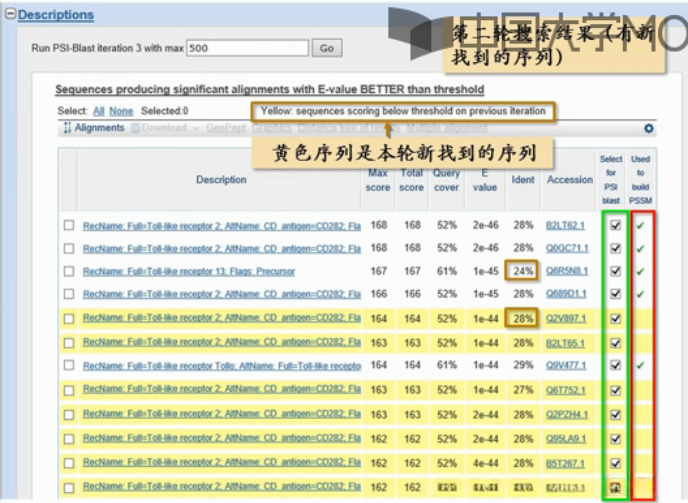Click the PSSM green checkmark for Q689D1.1
The height and width of the screenshot is (503, 688).
(641, 294)
